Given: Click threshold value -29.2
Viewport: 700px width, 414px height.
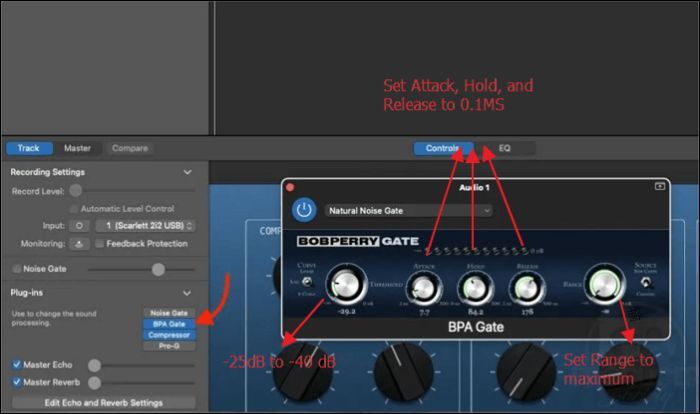Looking at the screenshot, I should (346, 311).
